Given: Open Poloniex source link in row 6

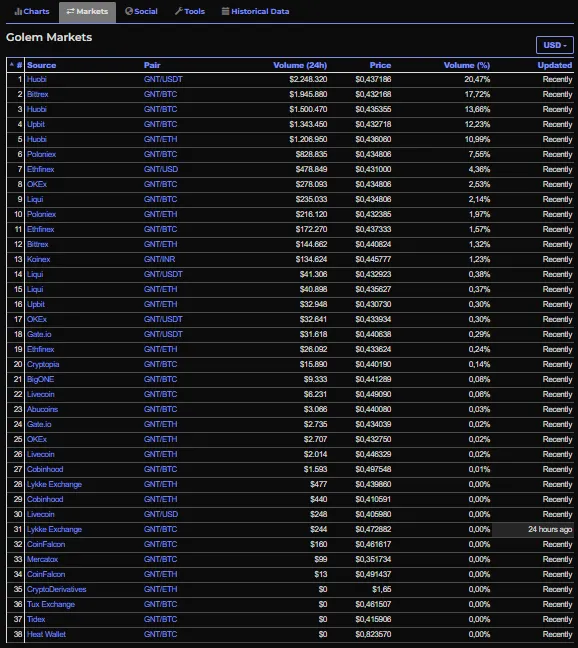Looking at the screenshot, I should [x=41, y=154].
